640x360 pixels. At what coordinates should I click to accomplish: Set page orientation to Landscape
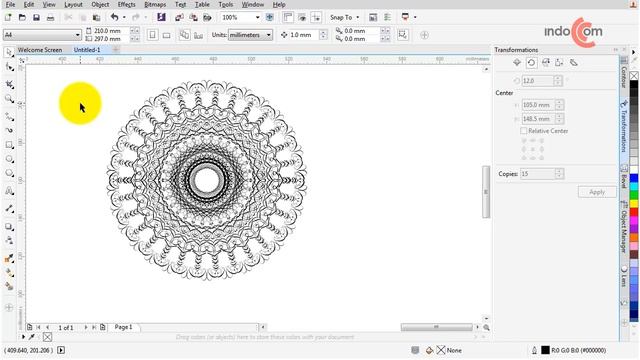coord(166,35)
